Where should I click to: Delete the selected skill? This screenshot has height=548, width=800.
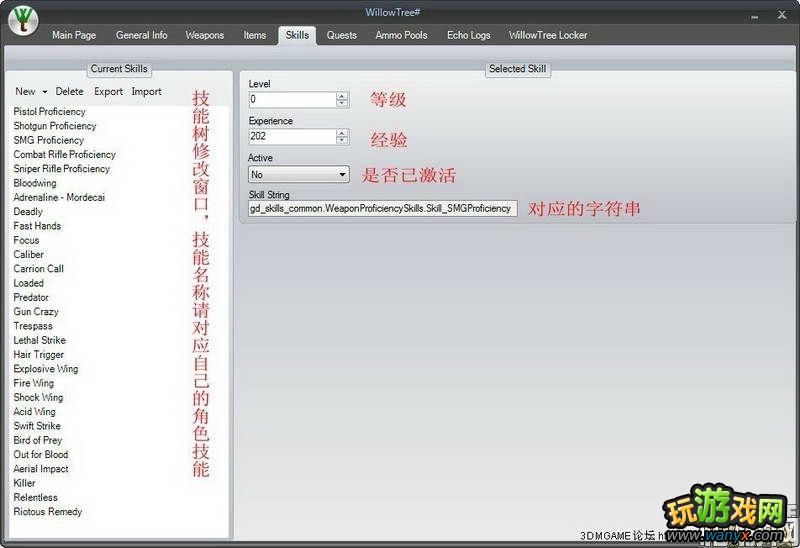[69, 91]
